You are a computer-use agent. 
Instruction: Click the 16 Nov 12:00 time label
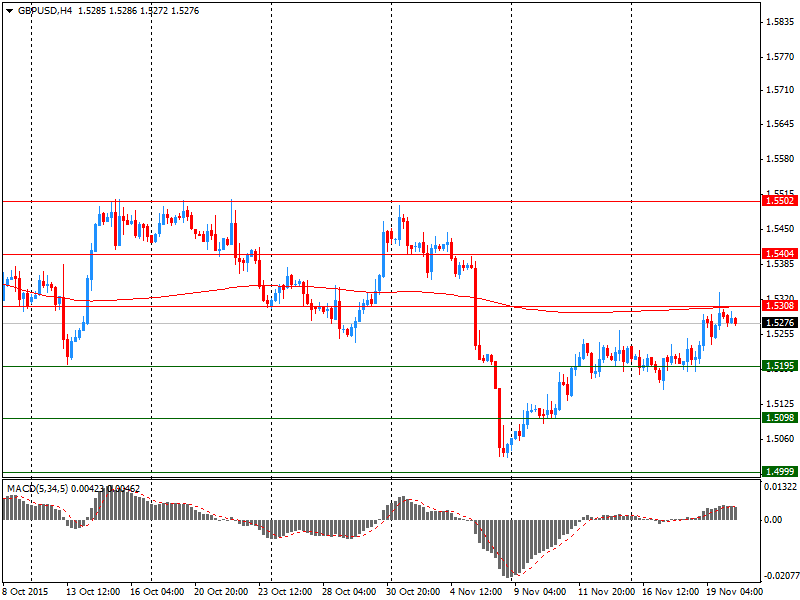670,592
